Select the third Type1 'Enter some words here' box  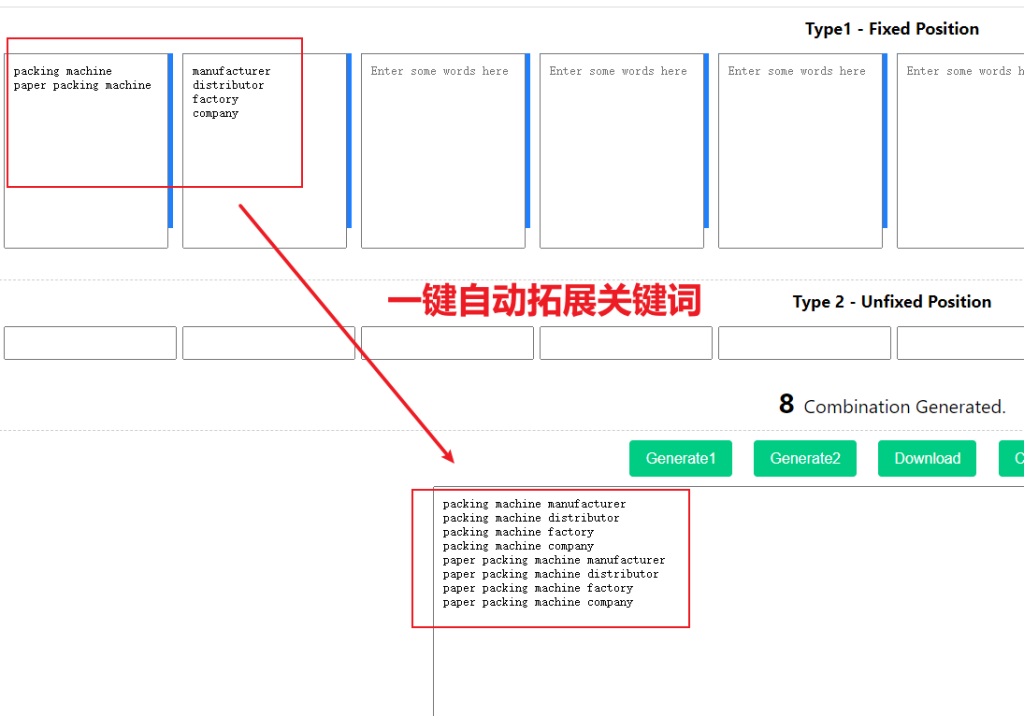(443, 150)
